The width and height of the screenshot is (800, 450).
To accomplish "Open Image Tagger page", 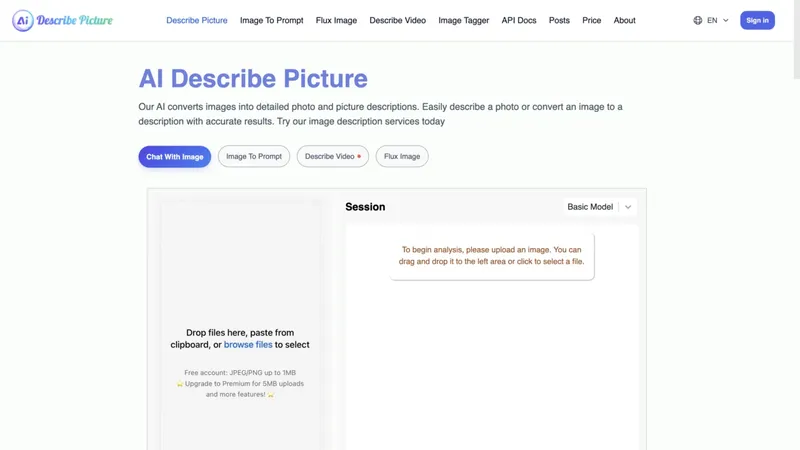I will coord(463,20).
